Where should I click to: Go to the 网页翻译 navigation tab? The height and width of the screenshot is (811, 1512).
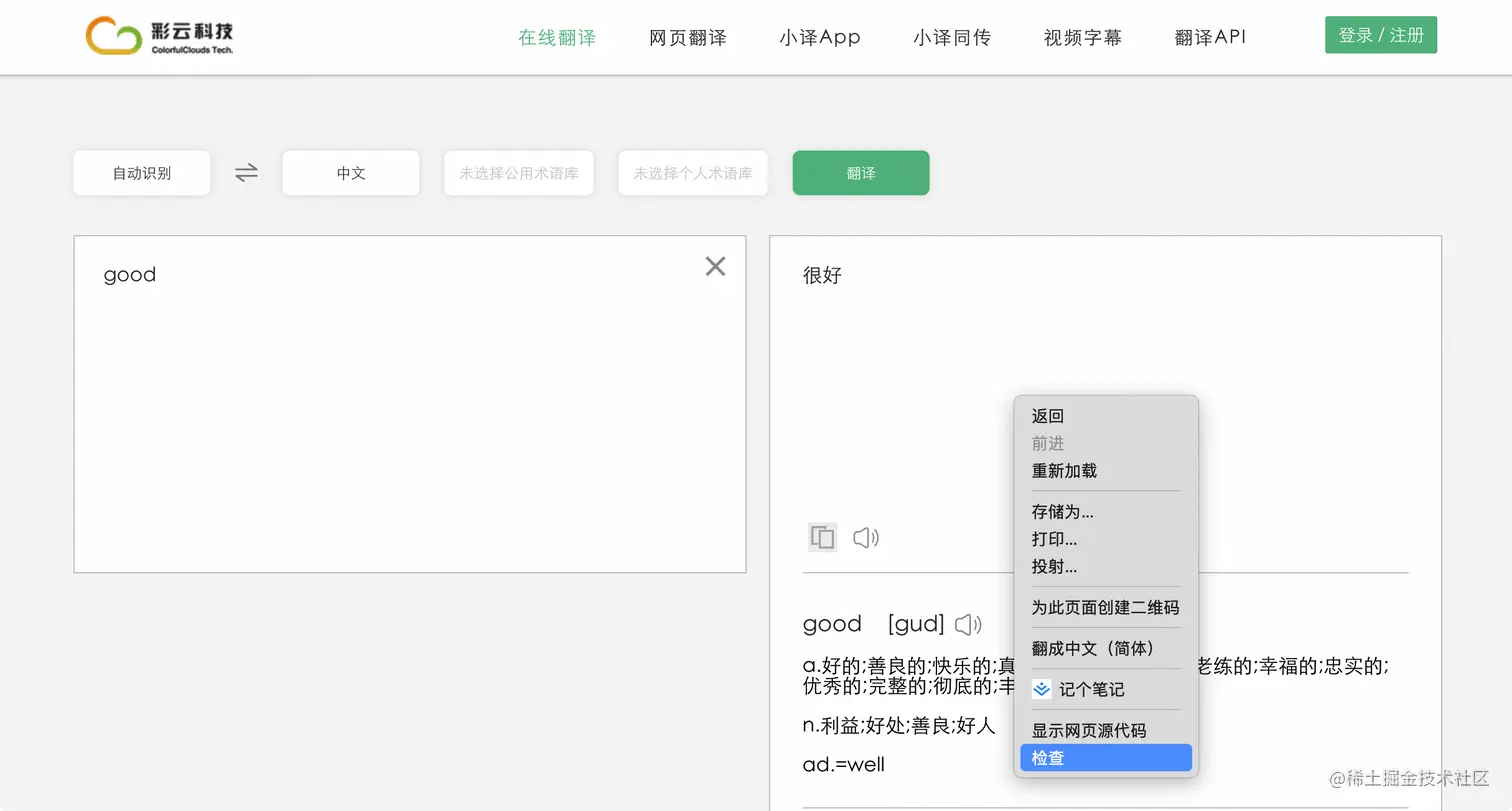688,37
